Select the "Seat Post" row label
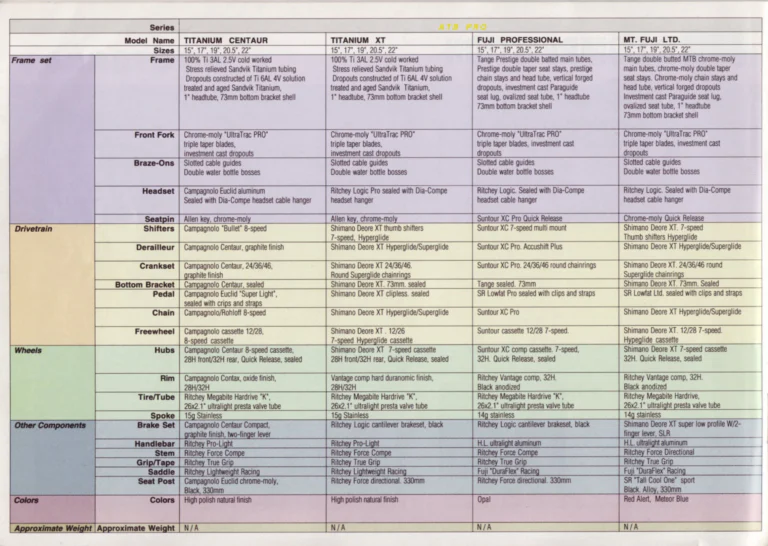Image resolution: width=768 pixels, height=546 pixels. tap(156, 481)
